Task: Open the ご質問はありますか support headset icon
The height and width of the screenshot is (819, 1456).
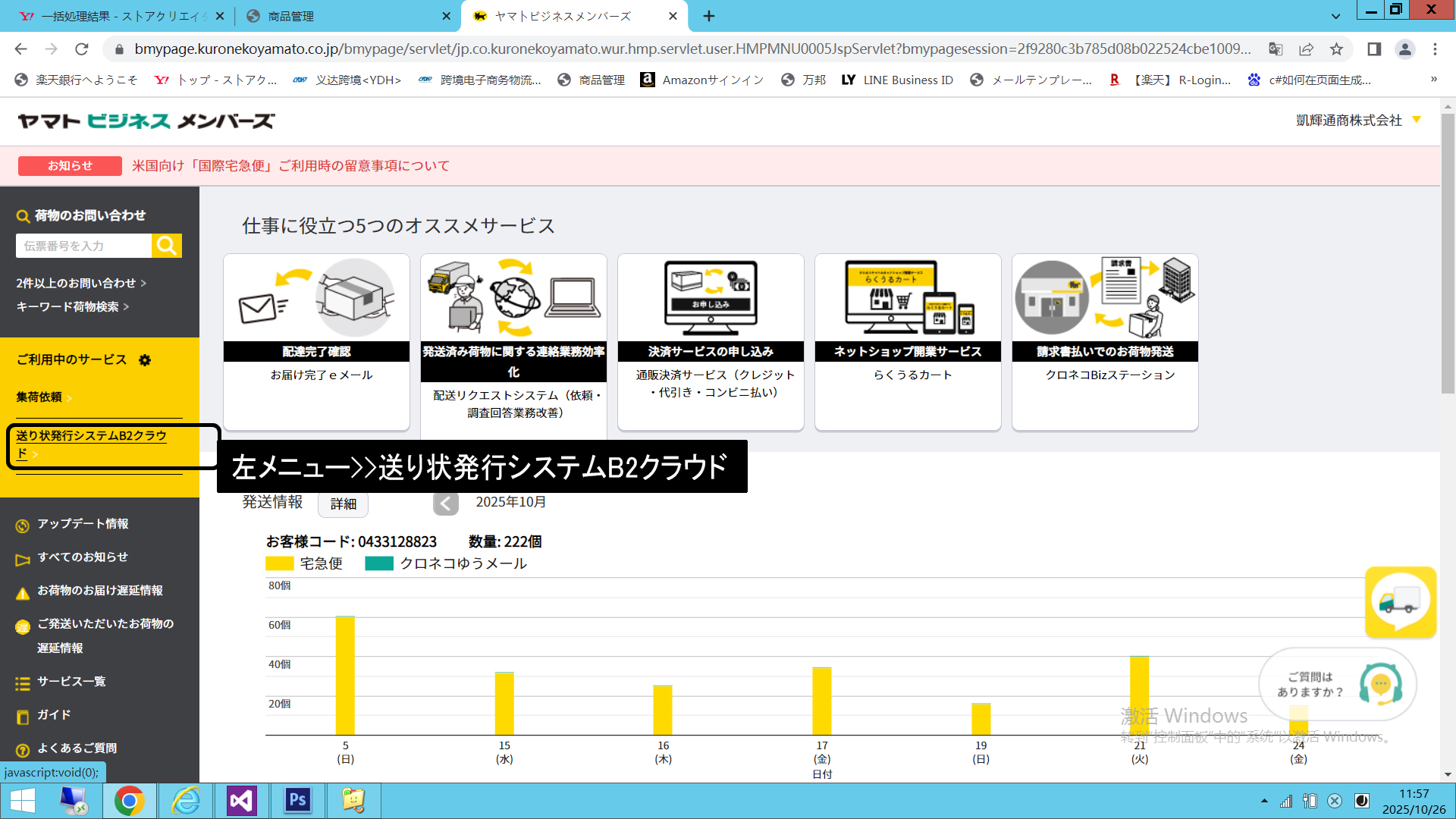Action: (1379, 685)
